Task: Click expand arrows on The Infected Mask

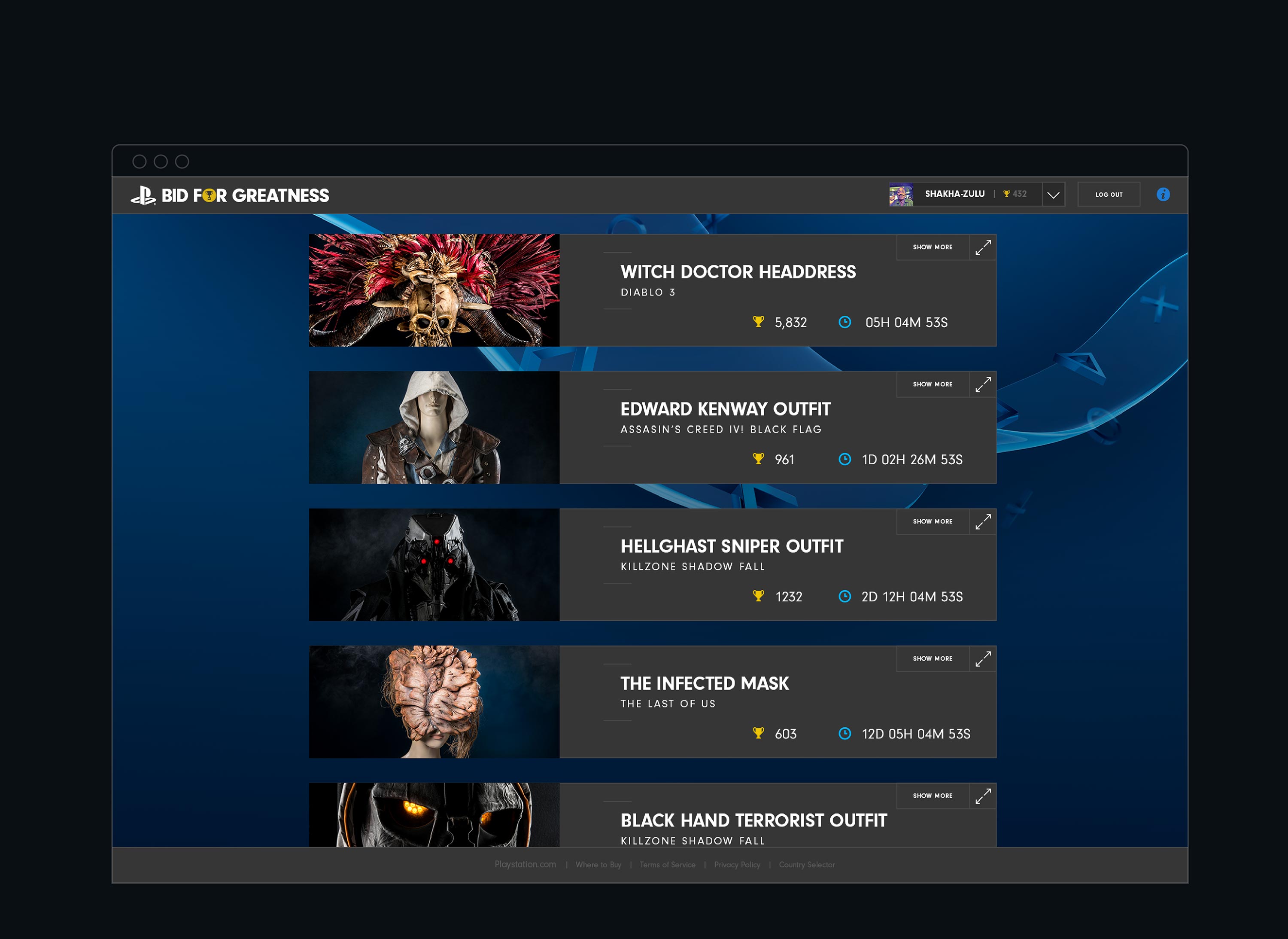Action: (983, 659)
